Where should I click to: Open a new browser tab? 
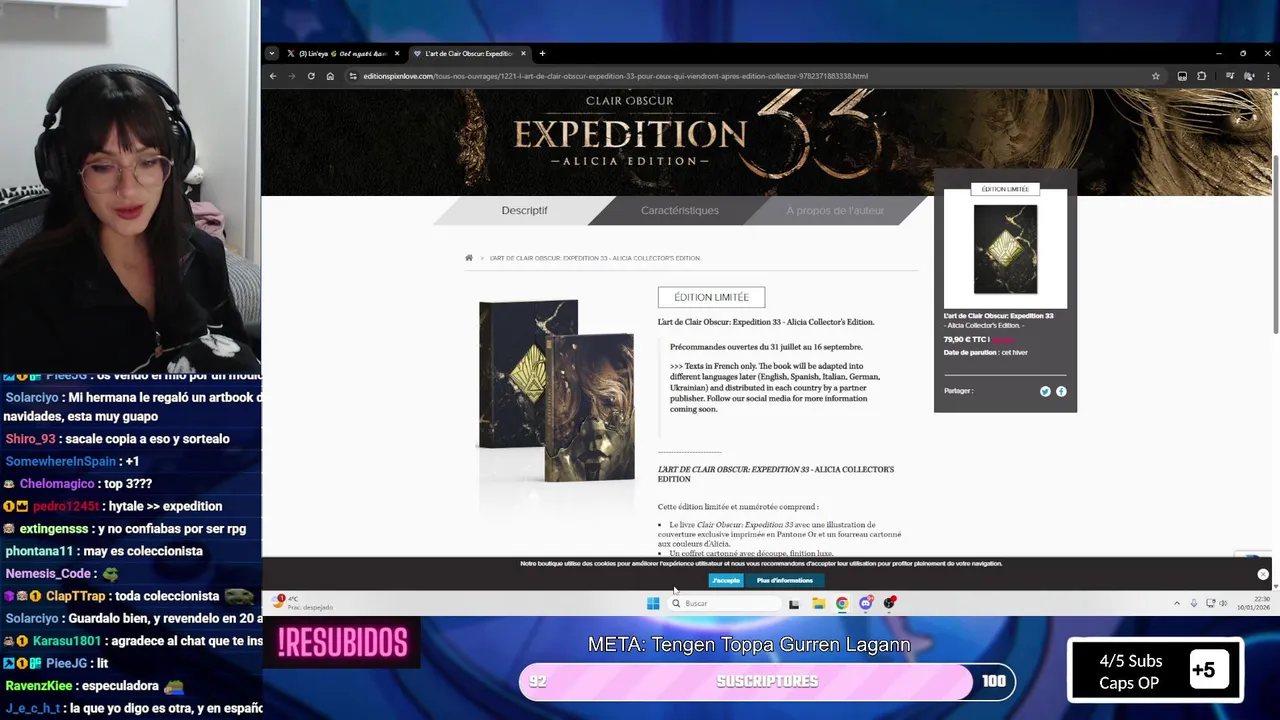coord(542,54)
